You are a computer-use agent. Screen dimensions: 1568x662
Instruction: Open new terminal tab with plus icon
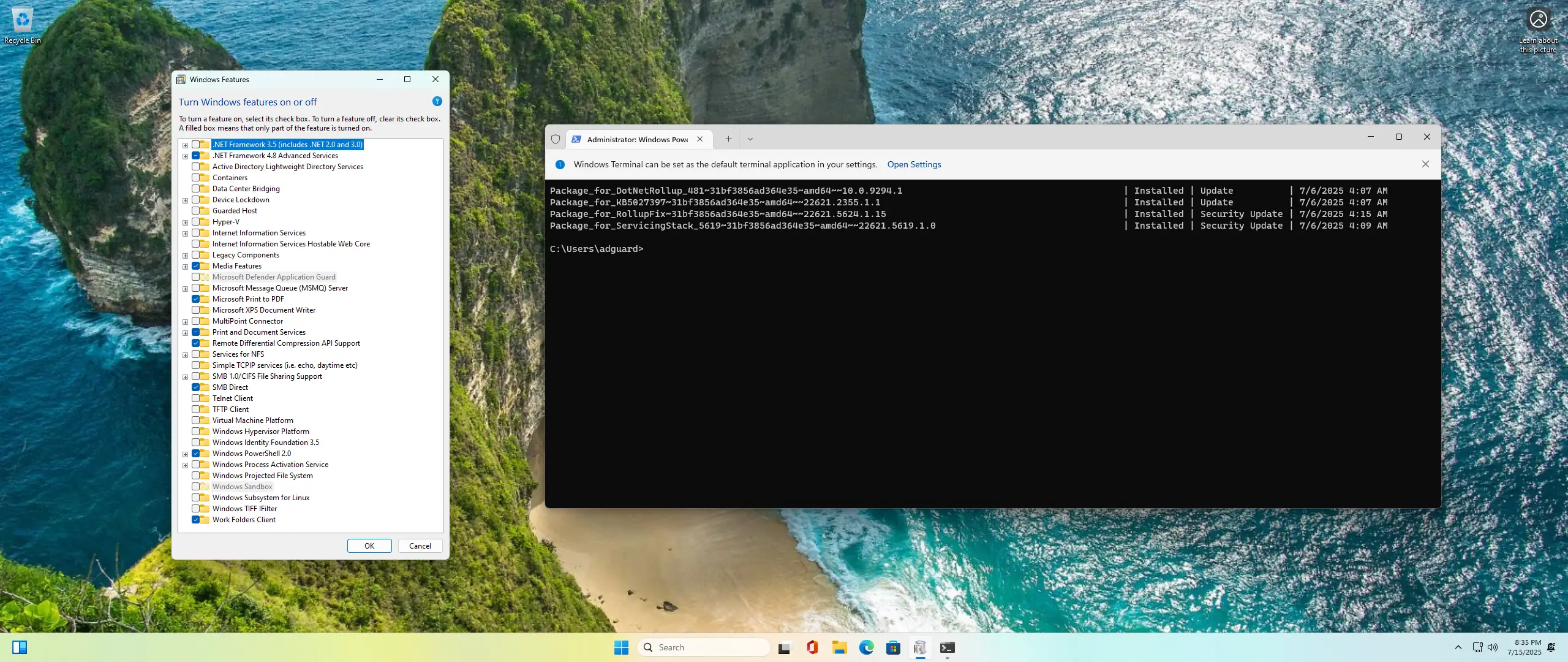[x=728, y=139]
